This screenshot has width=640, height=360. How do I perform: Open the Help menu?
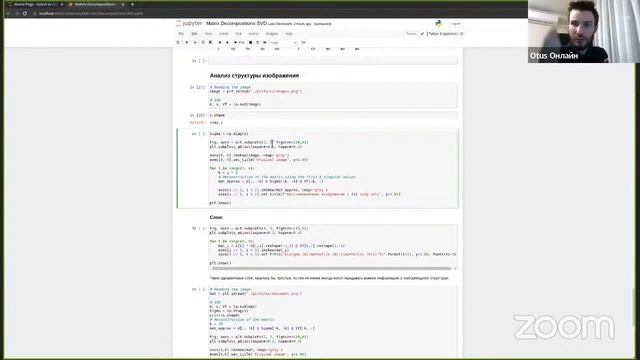click(x=289, y=34)
